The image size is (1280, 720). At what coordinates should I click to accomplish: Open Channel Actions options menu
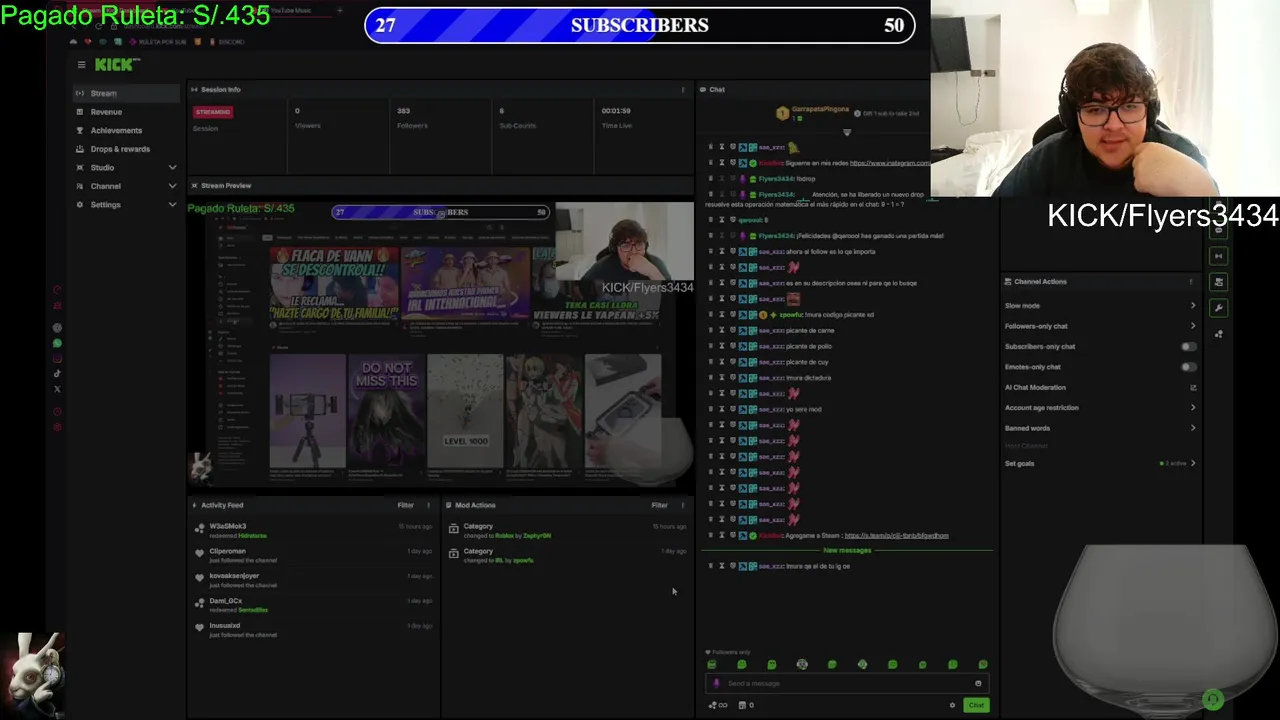(x=1191, y=281)
